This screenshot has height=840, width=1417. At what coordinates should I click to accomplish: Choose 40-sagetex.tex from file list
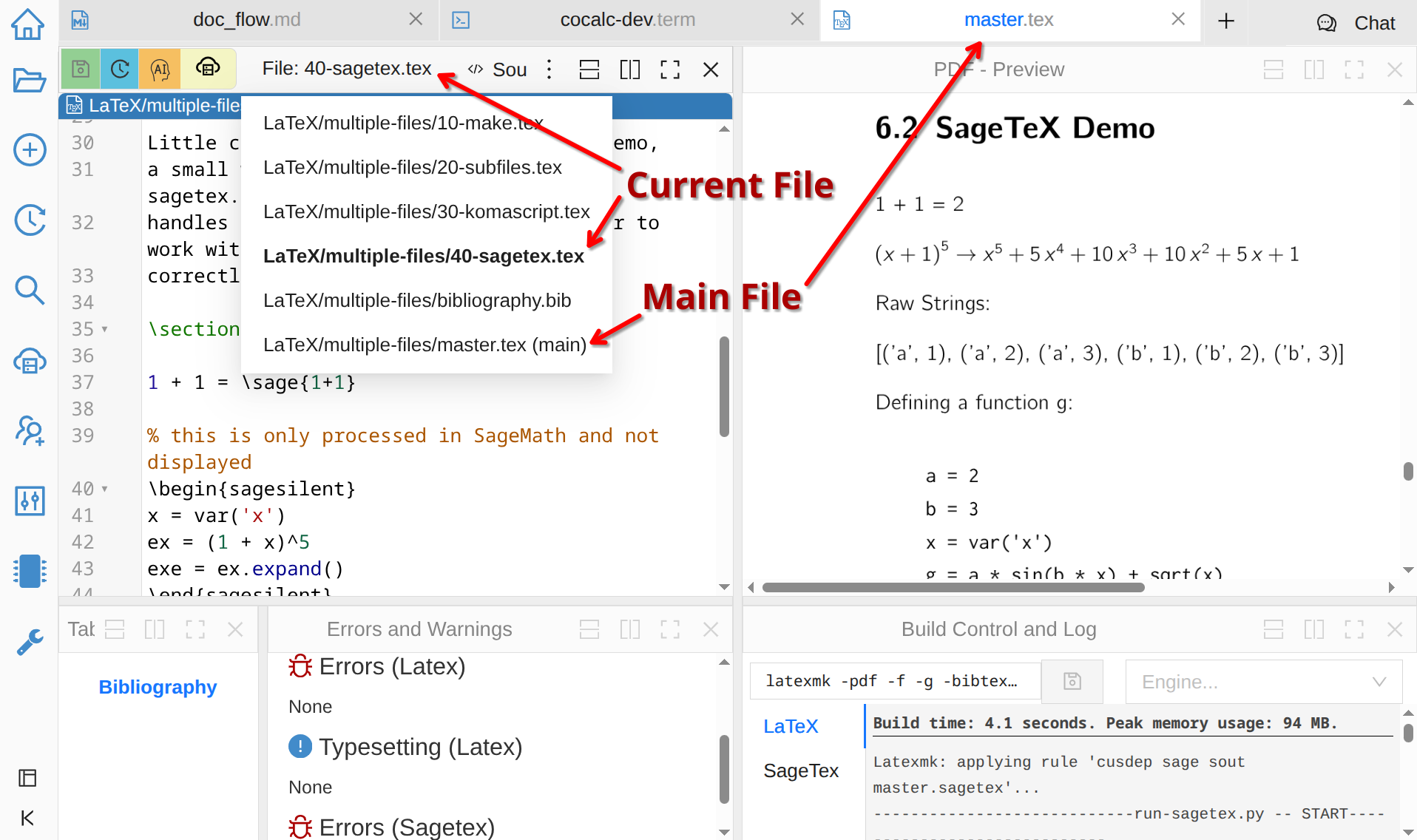(x=427, y=257)
